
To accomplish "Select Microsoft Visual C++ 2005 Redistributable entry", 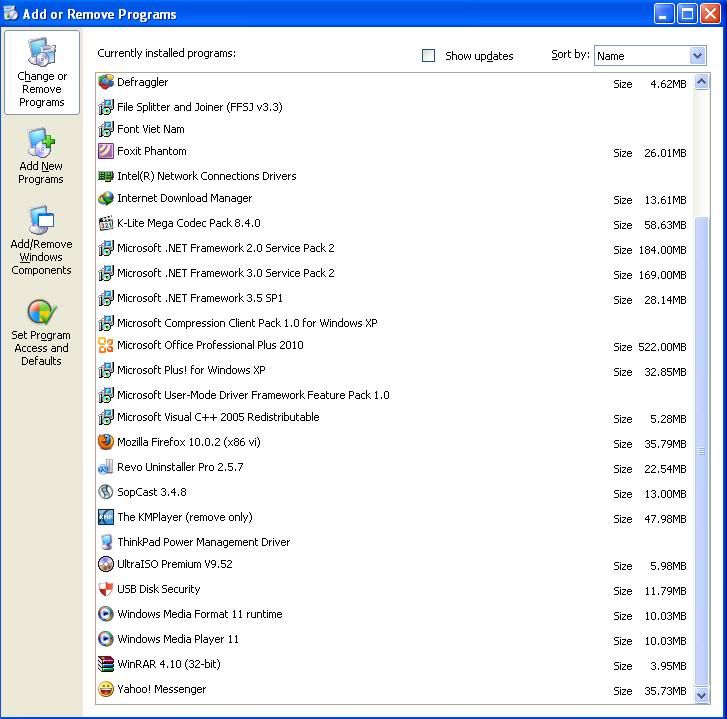I will 218,417.
